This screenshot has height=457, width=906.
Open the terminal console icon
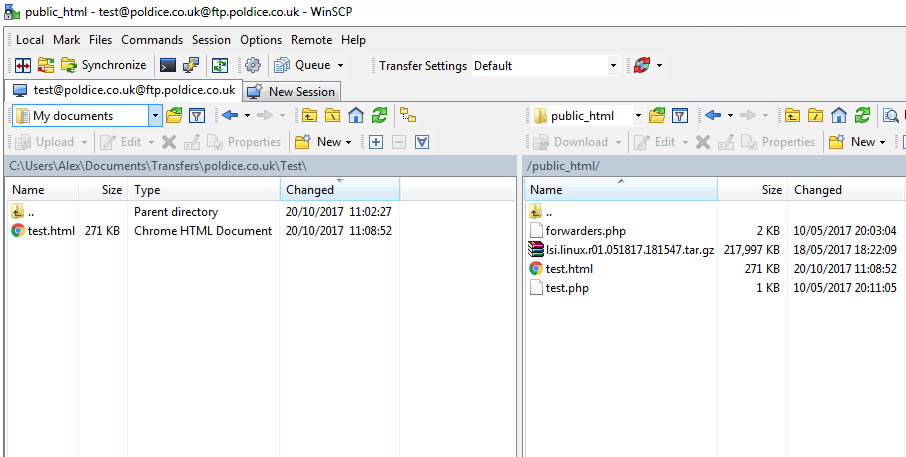point(168,65)
